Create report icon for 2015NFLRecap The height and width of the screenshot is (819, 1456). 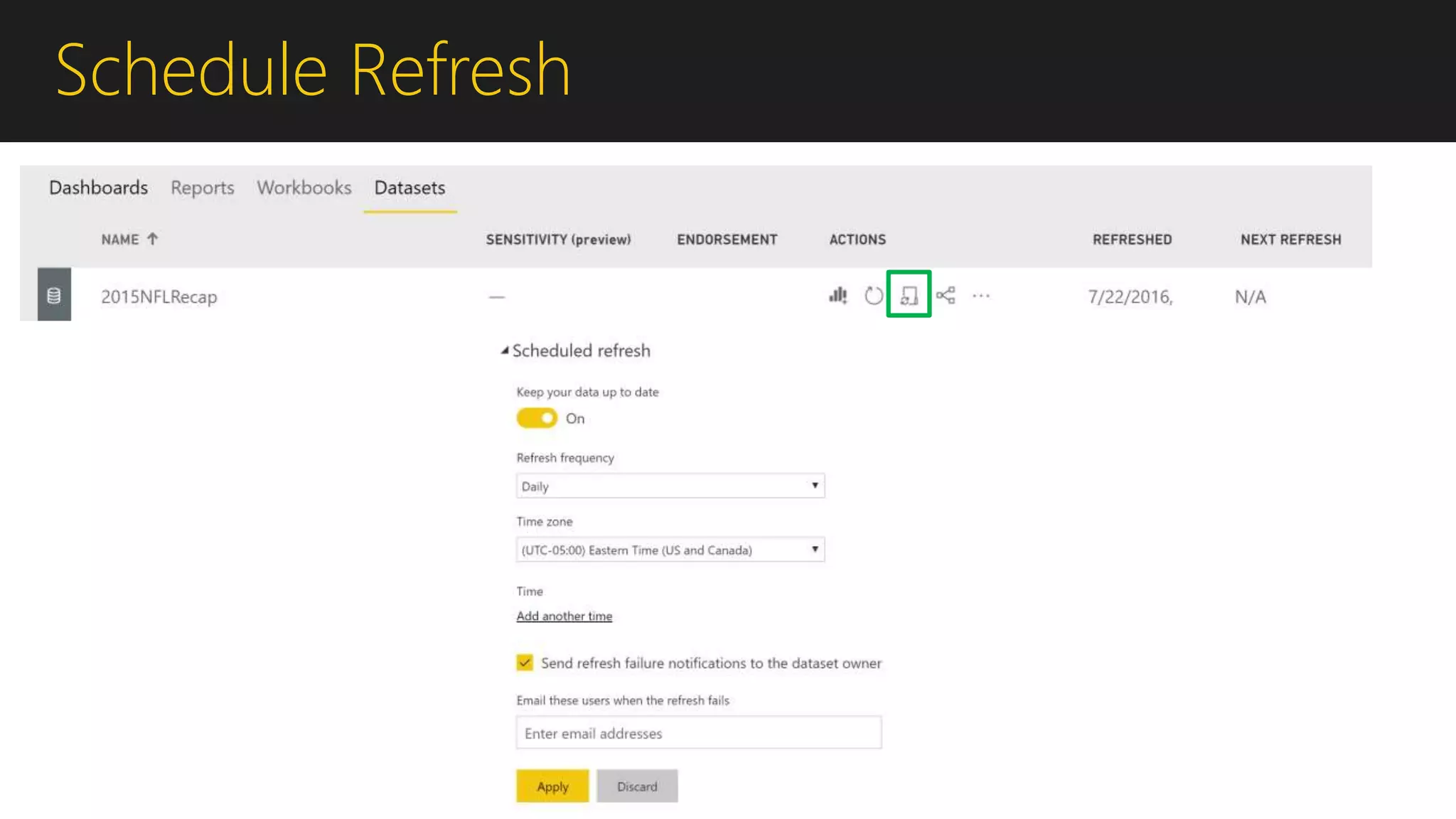pos(838,295)
